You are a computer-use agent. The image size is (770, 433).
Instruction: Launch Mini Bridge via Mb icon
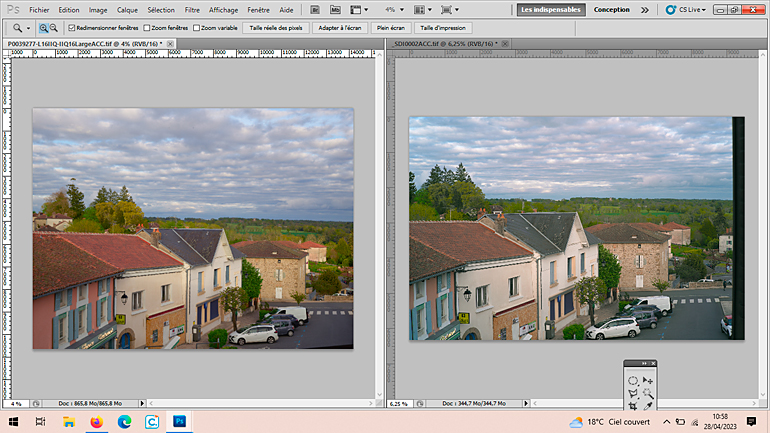[x=335, y=10]
